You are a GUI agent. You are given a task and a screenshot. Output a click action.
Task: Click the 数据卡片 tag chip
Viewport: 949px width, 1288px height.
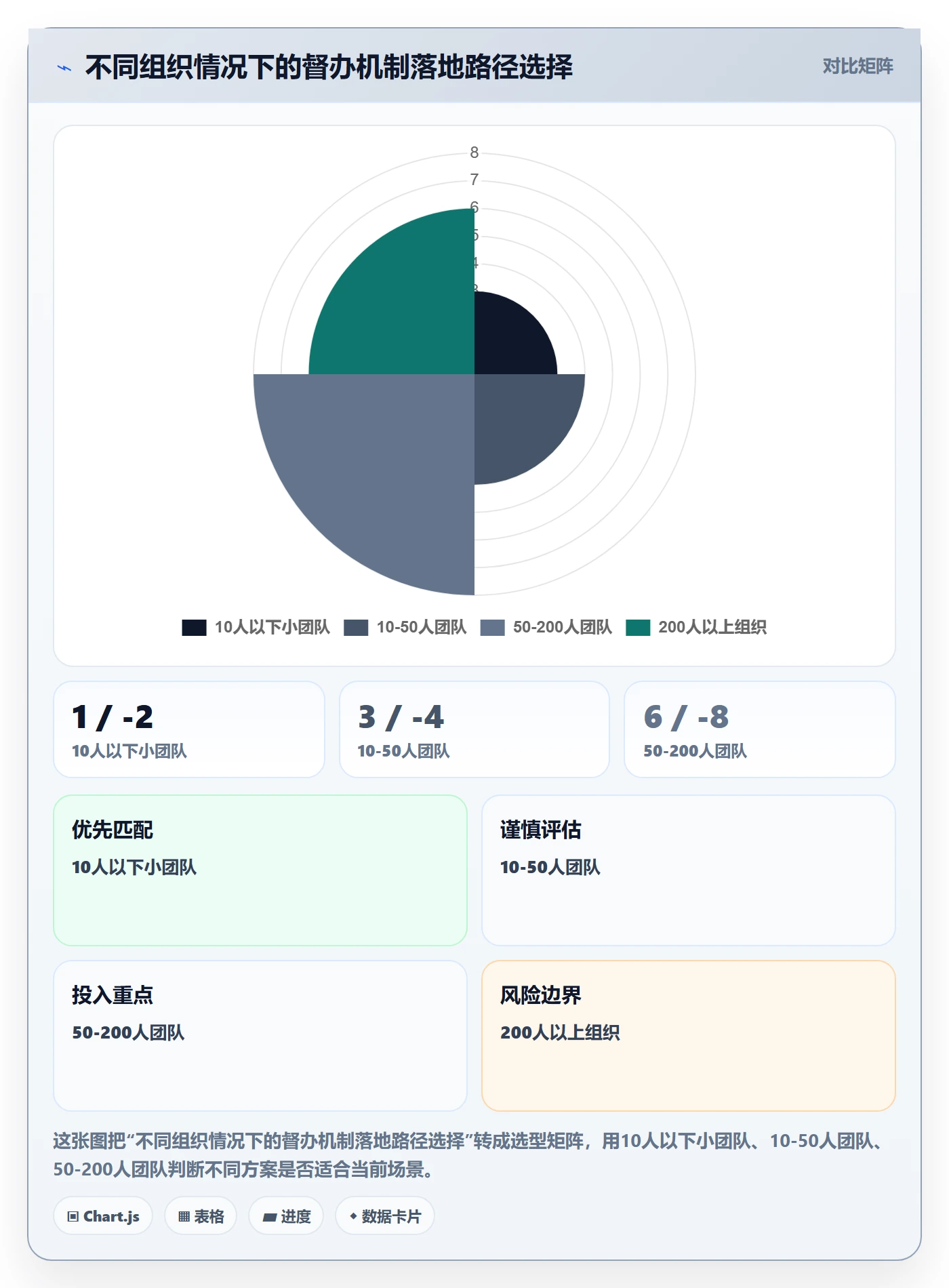385,1216
